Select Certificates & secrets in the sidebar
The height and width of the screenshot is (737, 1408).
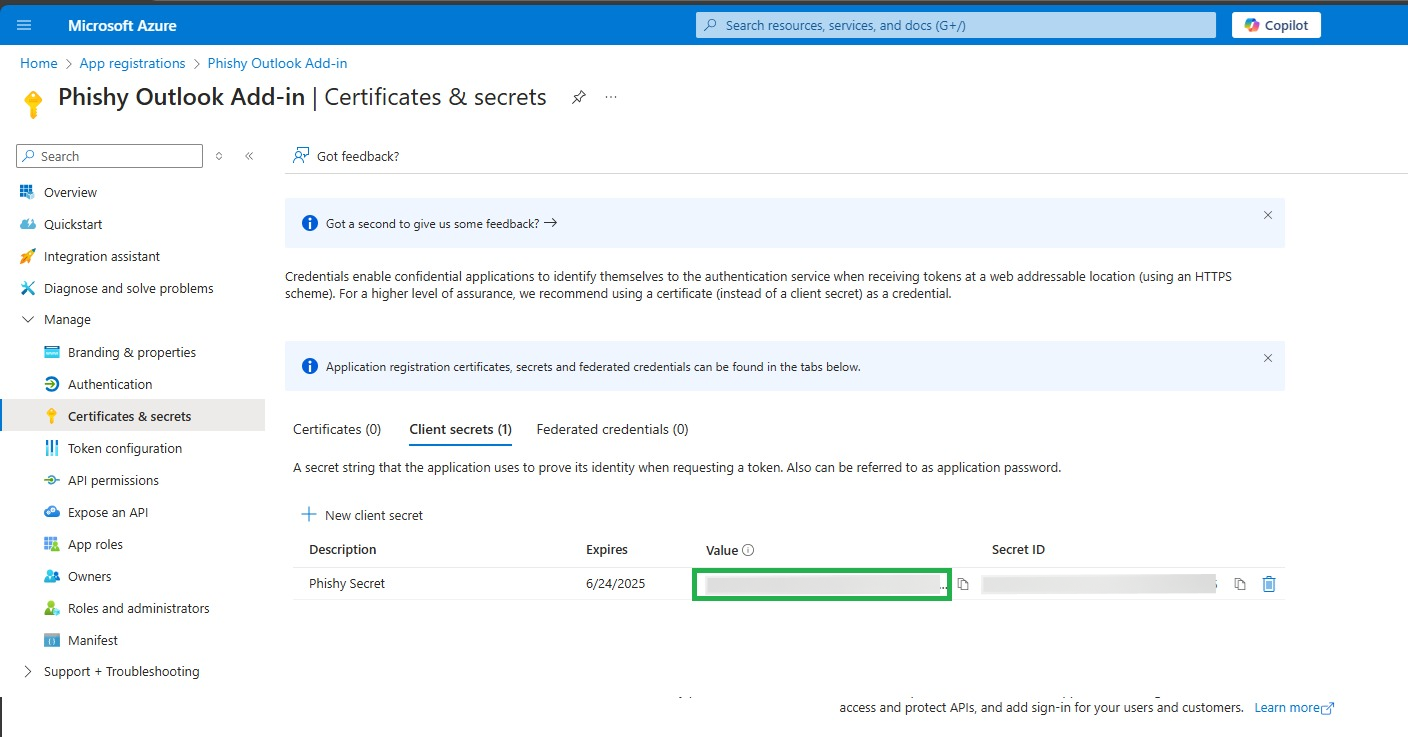point(134,416)
